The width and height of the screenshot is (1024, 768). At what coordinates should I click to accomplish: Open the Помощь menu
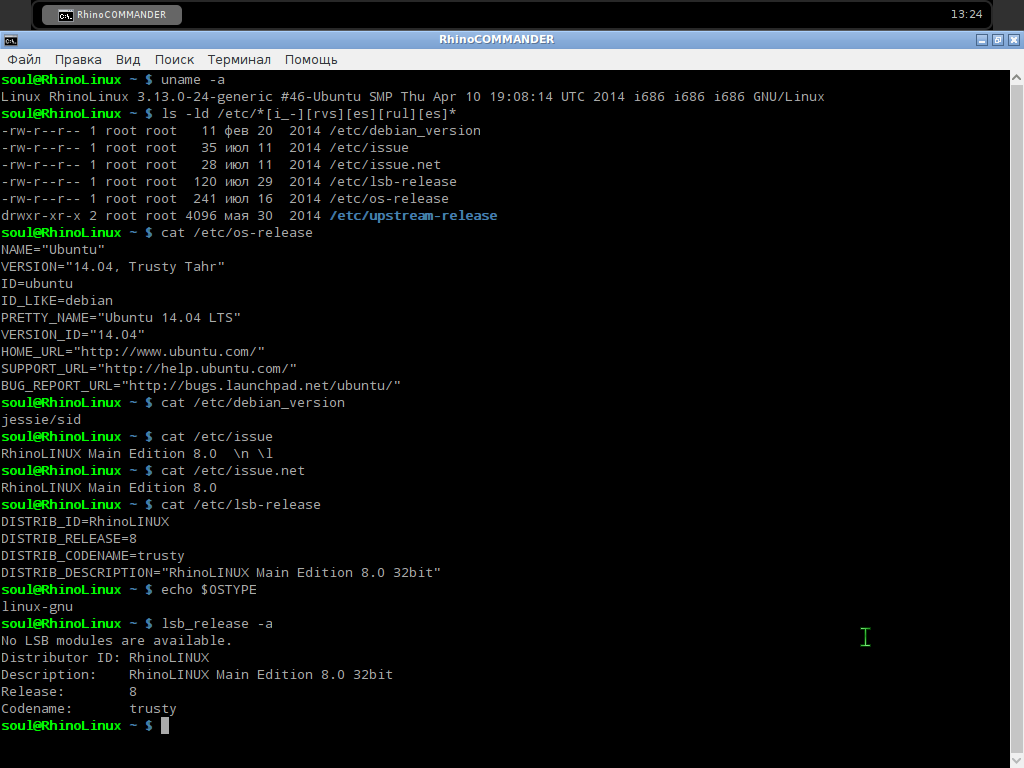(x=311, y=59)
